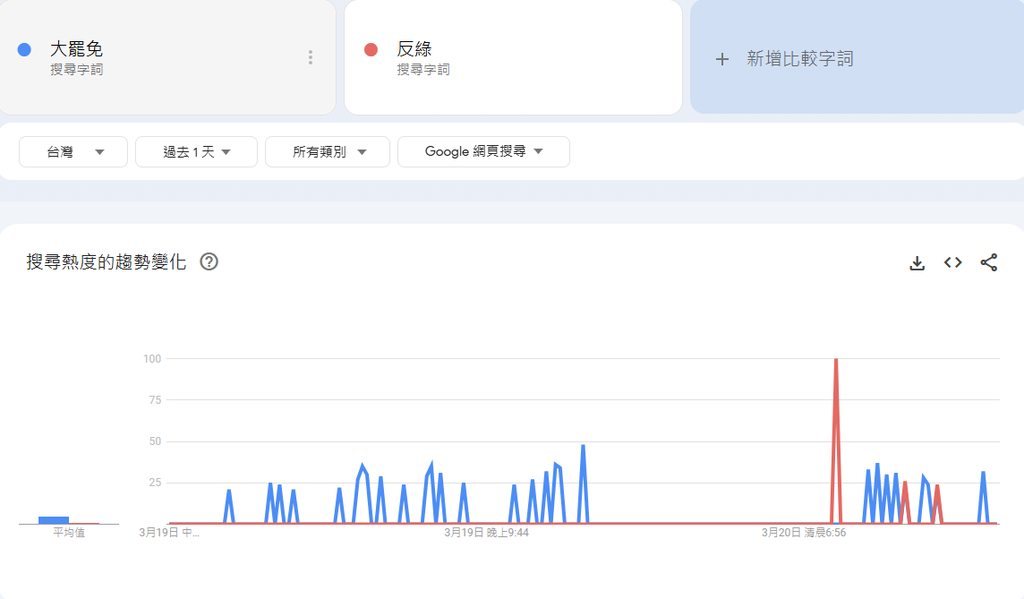
Task: Open the Google 網頁搜尋 search type dropdown
Action: click(483, 152)
